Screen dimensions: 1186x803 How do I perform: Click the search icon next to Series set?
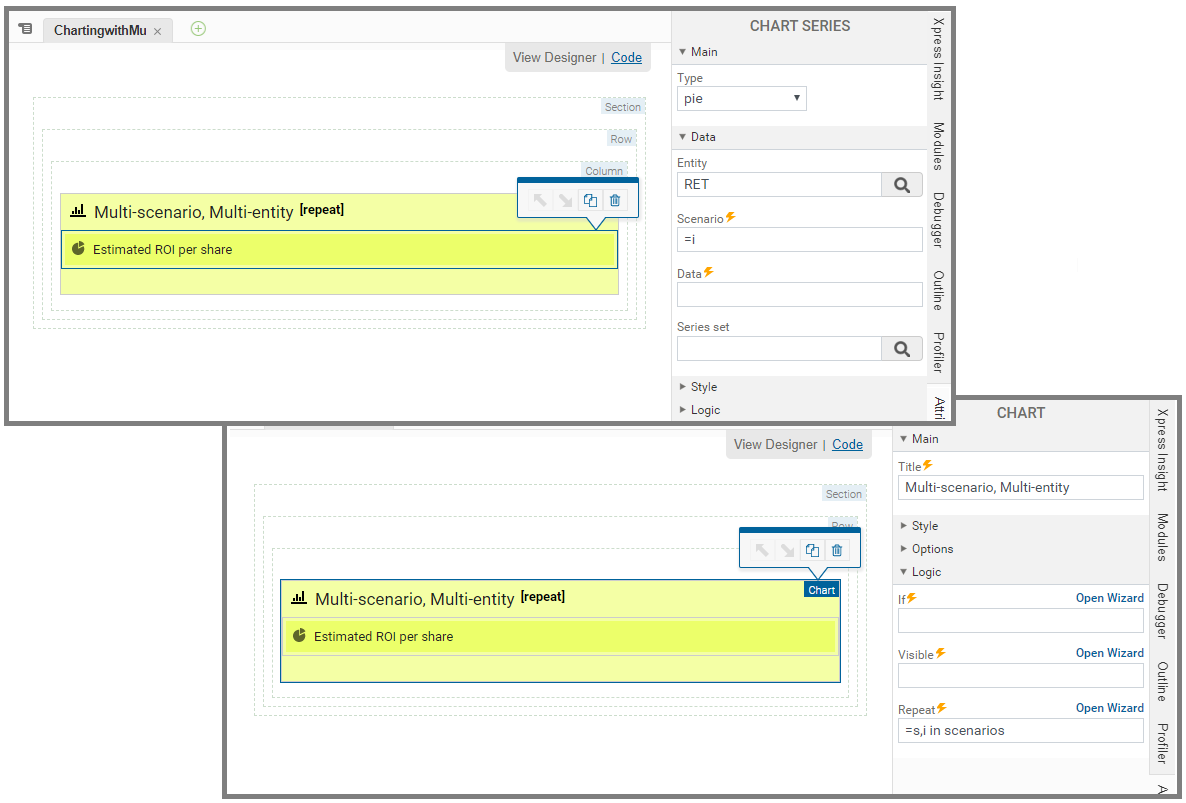[901, 348]
